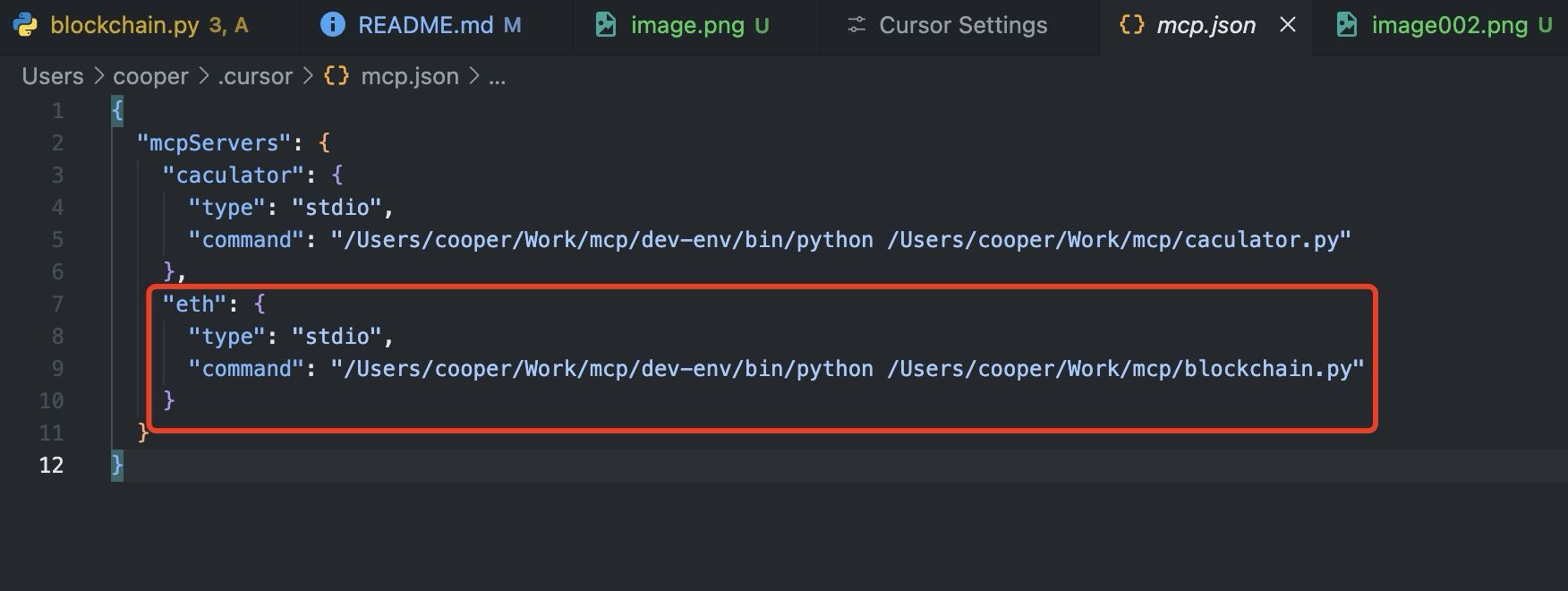Click the JSON braces icon in breadcrumb
The image size is (1568, 591).
click(x=337, y=76)
